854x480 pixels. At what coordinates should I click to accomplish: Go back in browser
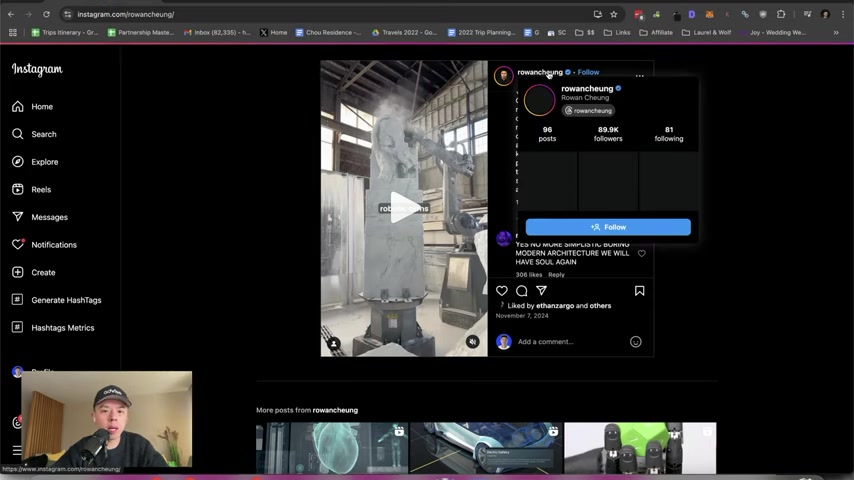point(11,15)
